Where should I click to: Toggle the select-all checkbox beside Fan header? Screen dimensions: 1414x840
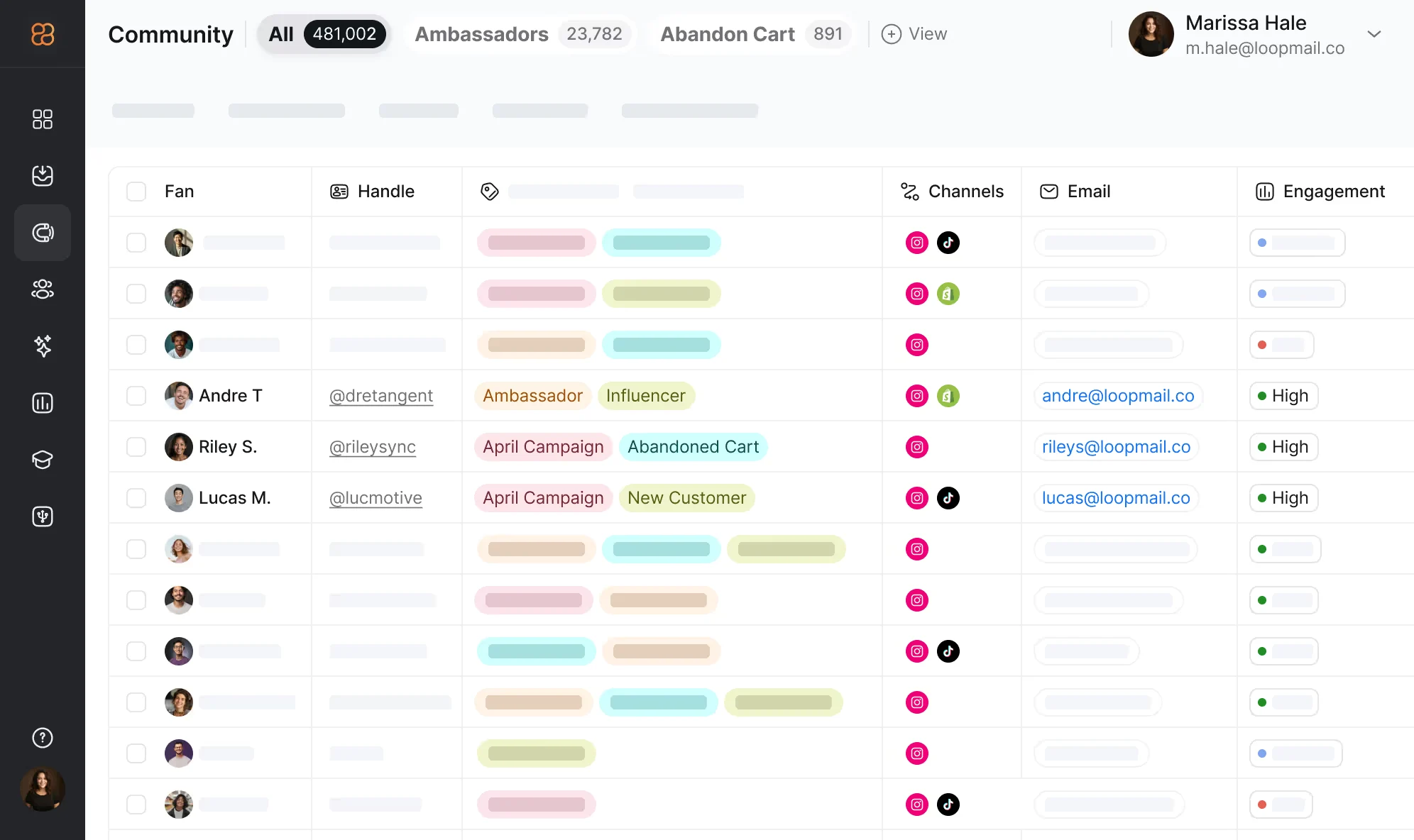click(136, 192)
